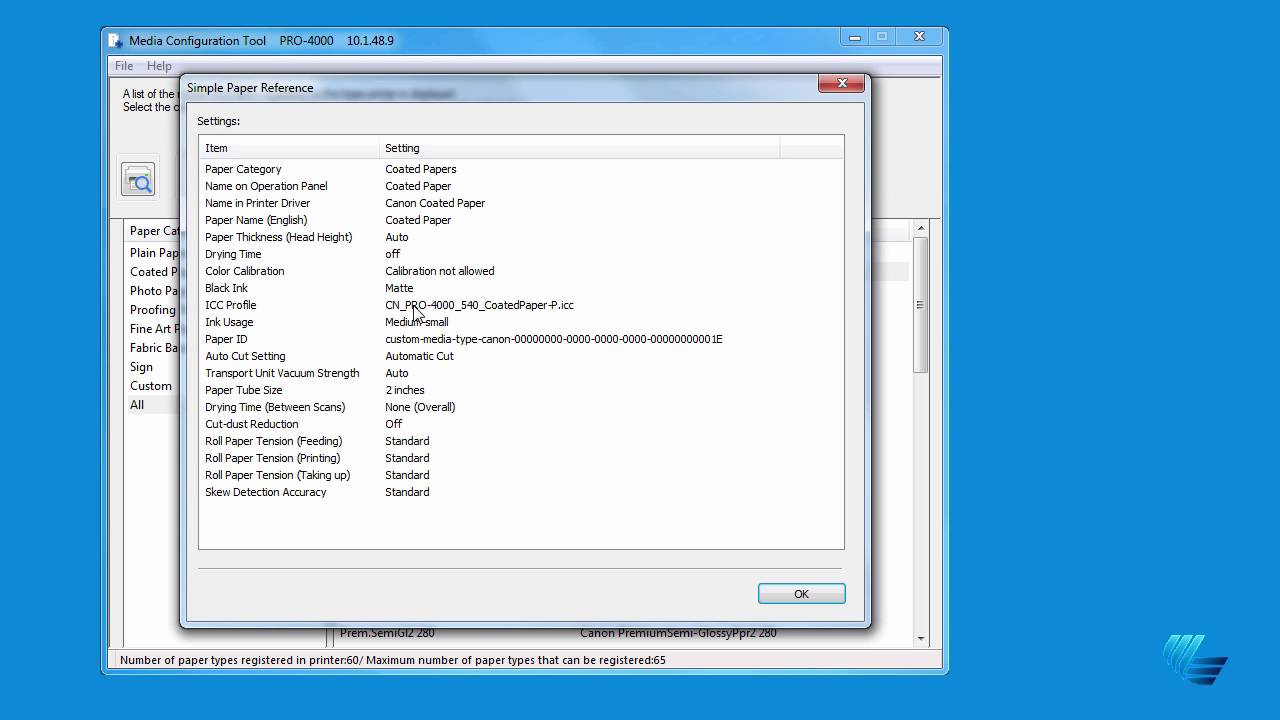The height and width of the screenshot is (720, 1280).
Task: Click Media Configuration Tool title bar icon
Action: (x=116, y=41)
